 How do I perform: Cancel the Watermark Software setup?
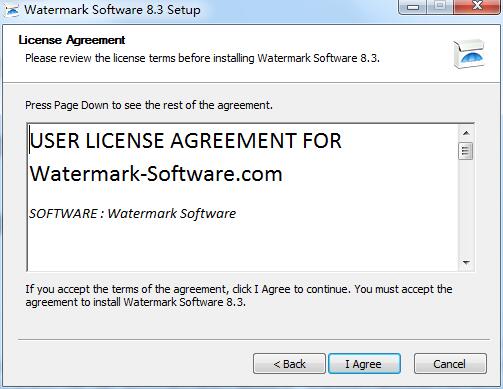tap(450, 364)
